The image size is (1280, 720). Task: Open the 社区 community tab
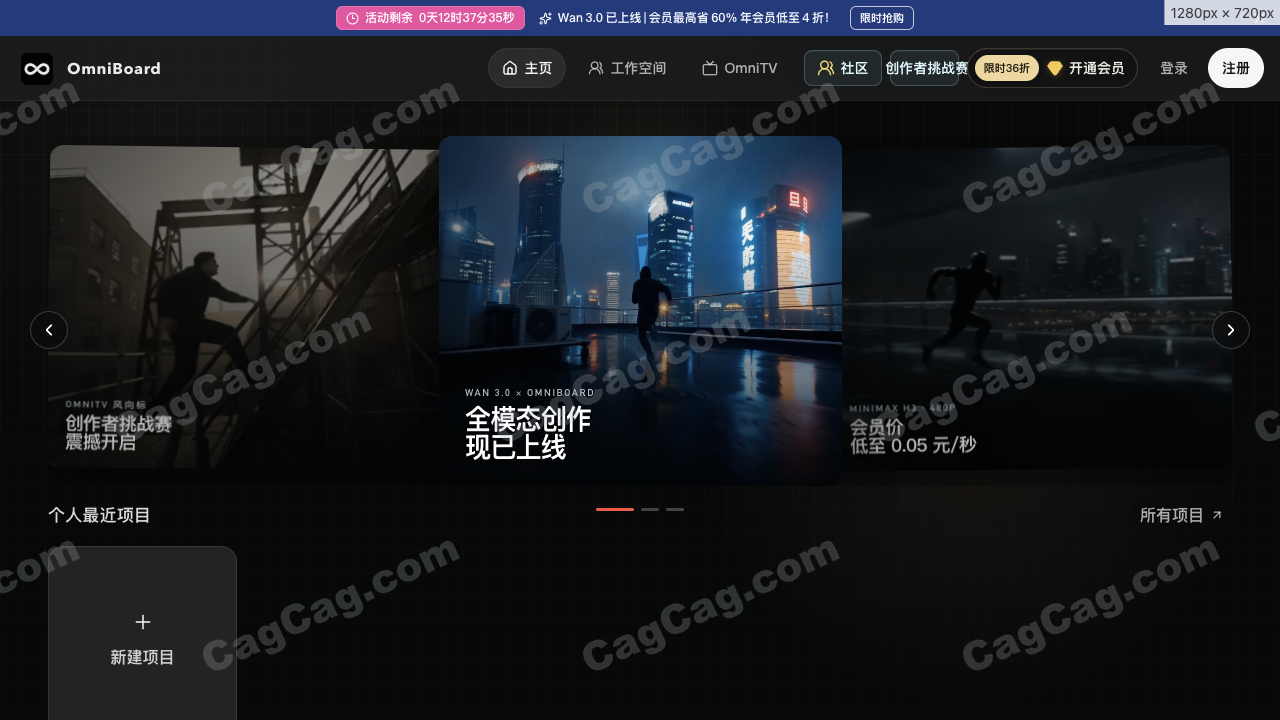tap(843, 68)
